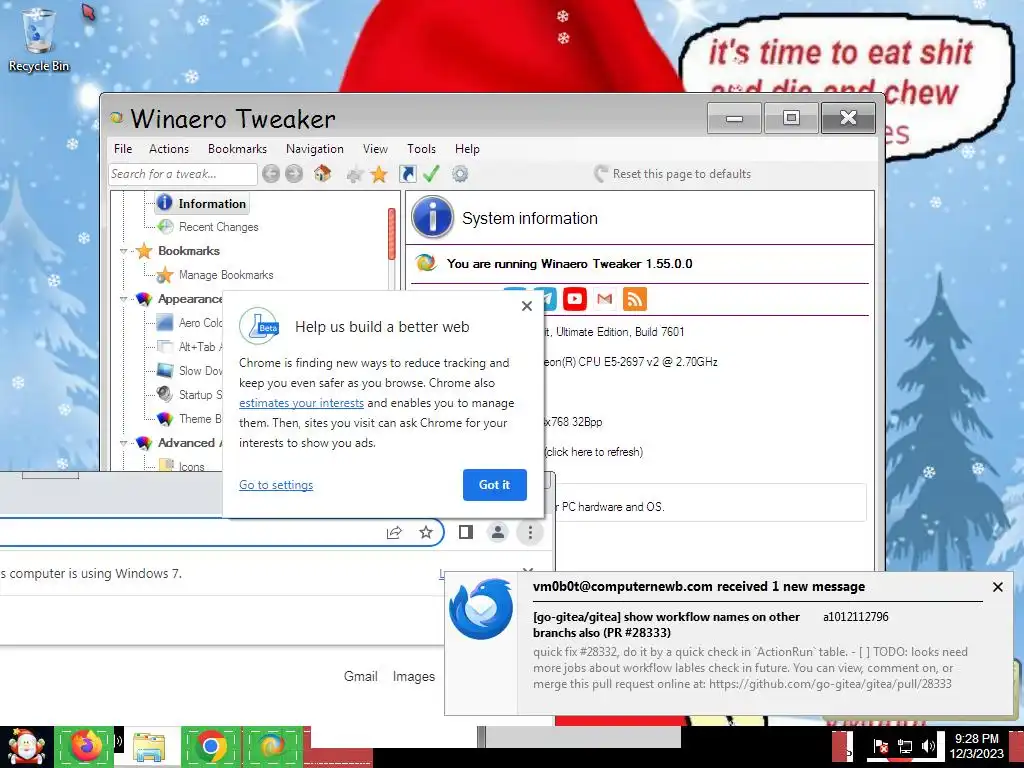
Task: Open the View menu
Action: 375,149
